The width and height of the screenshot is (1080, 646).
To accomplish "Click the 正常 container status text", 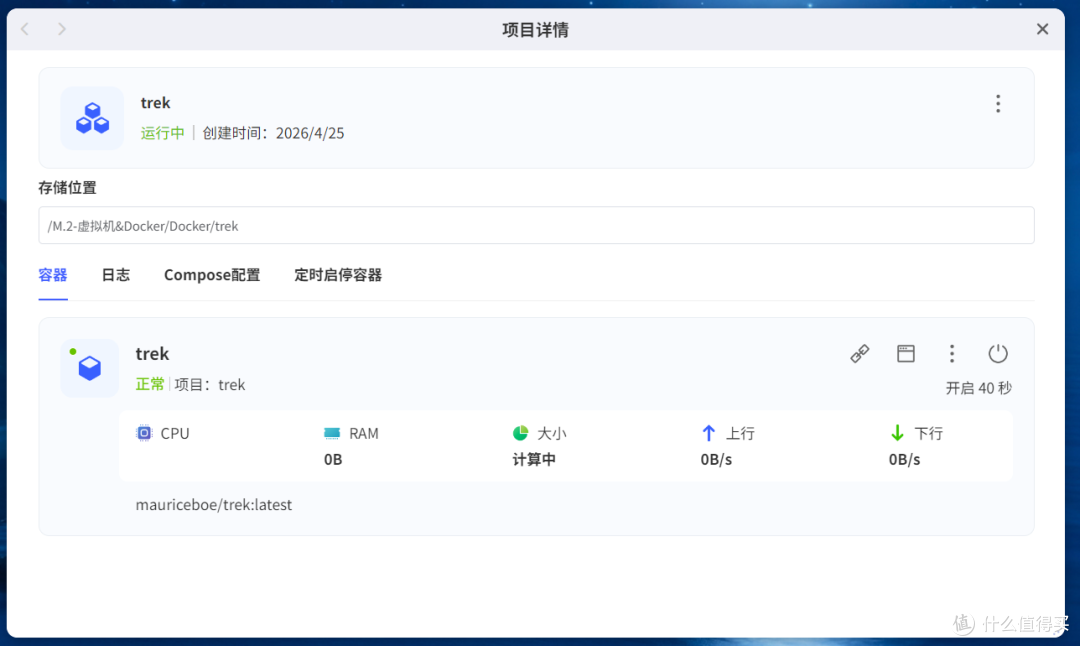I will 150,384.
